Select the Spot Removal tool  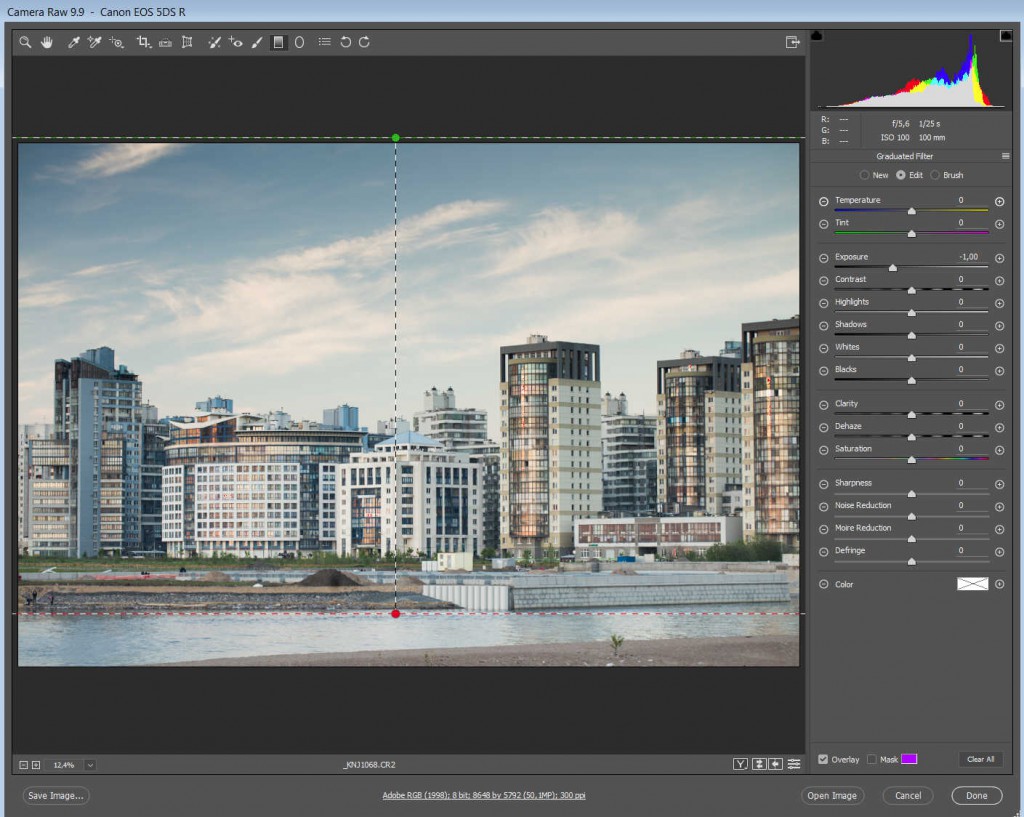point(213,42)
